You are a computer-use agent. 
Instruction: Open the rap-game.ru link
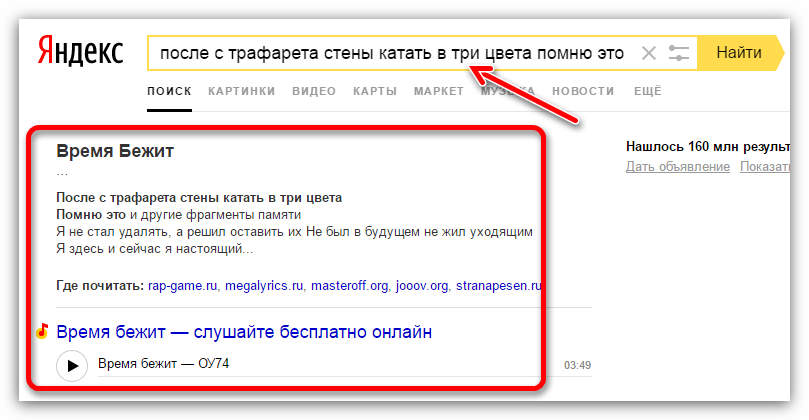(182, 286)
